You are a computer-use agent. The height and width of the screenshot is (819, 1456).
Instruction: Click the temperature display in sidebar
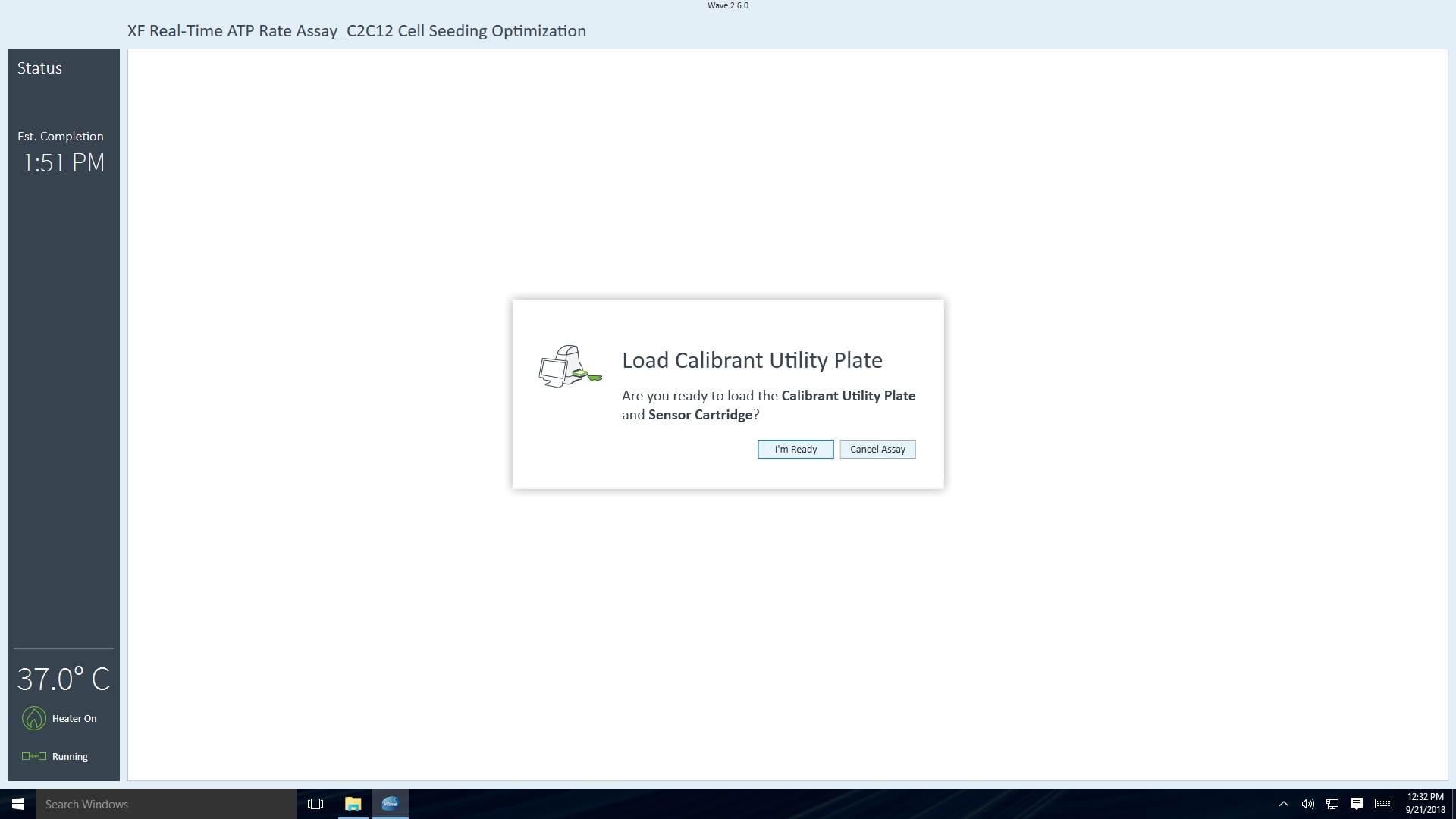(62, 679)
